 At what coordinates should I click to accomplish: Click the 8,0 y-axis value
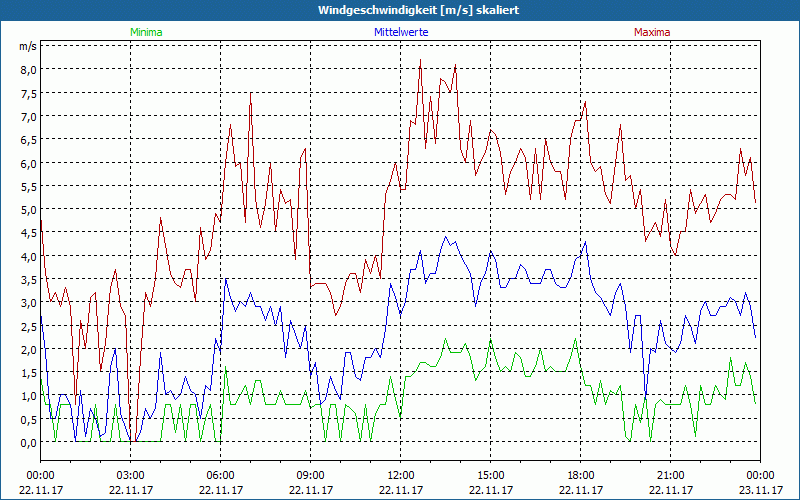point(29,70)
